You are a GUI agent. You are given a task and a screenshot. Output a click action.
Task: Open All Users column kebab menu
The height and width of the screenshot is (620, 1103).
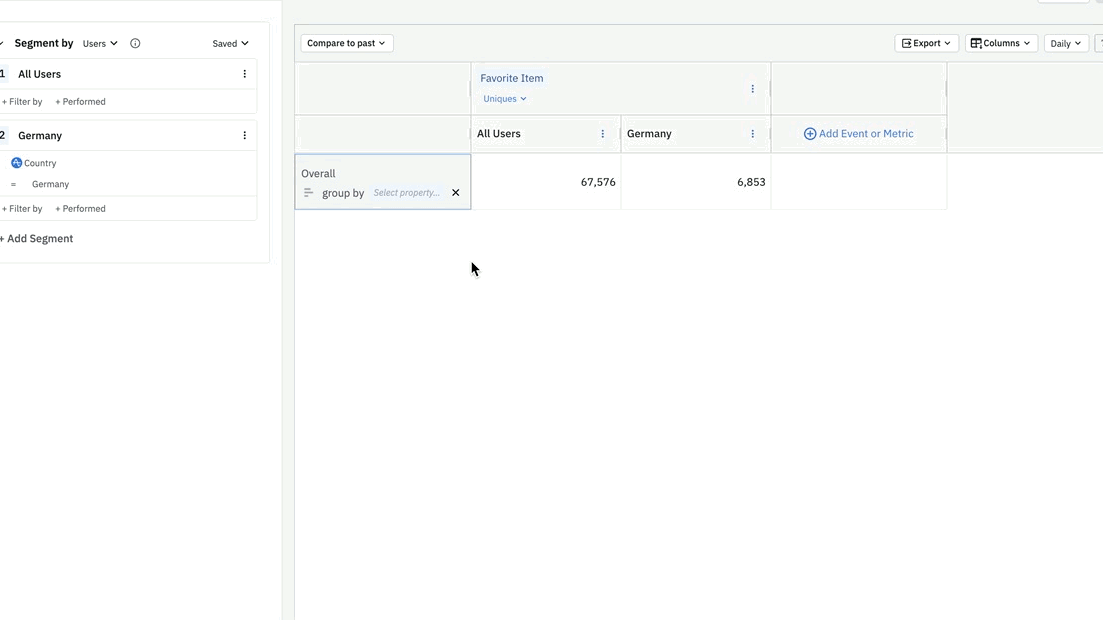coord(602,134)
